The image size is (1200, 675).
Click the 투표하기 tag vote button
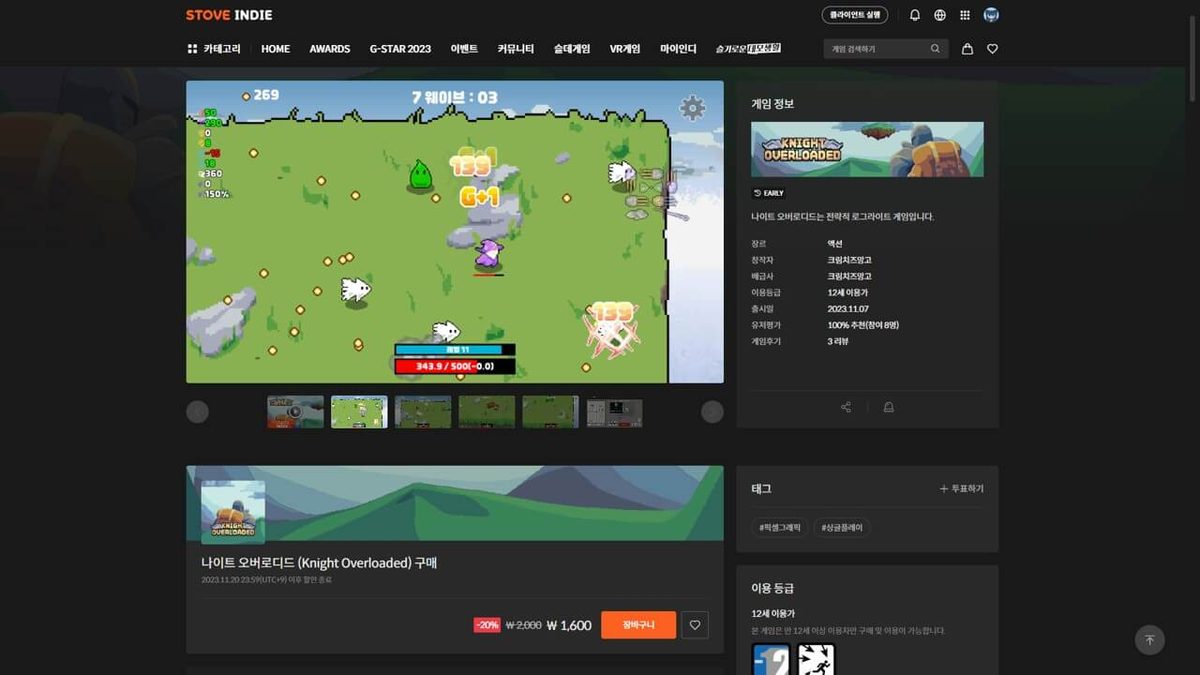click(x=961, y=489)
